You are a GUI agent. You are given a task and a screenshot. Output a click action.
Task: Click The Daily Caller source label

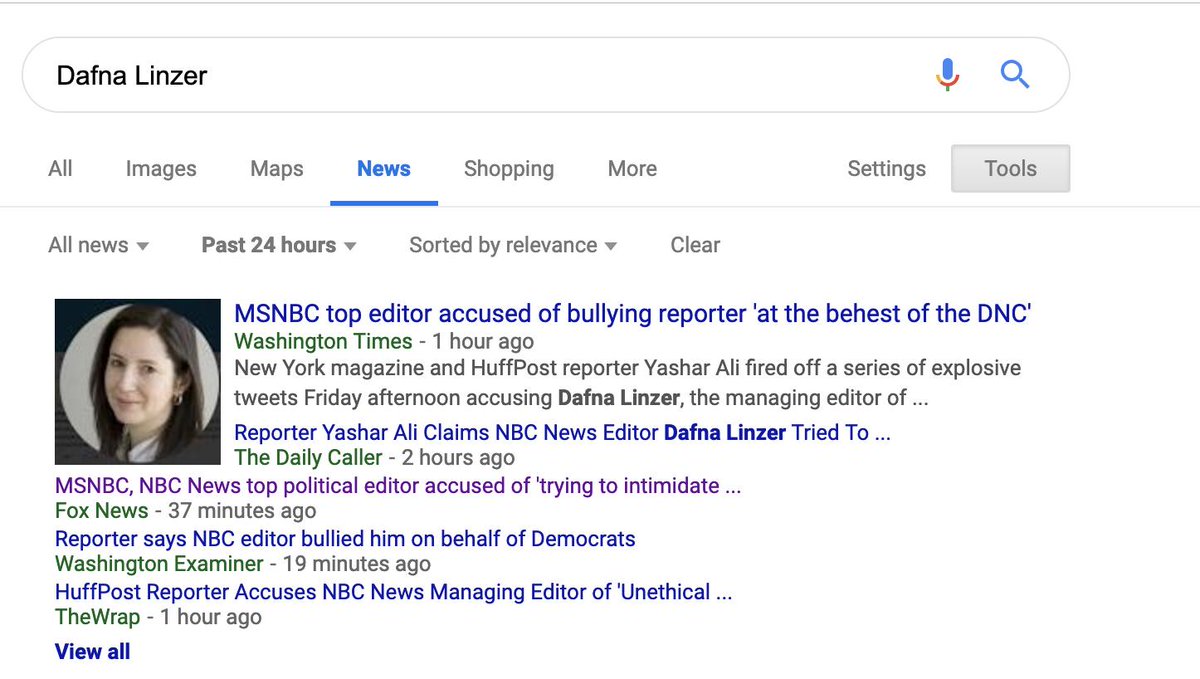tap(308, 458)
